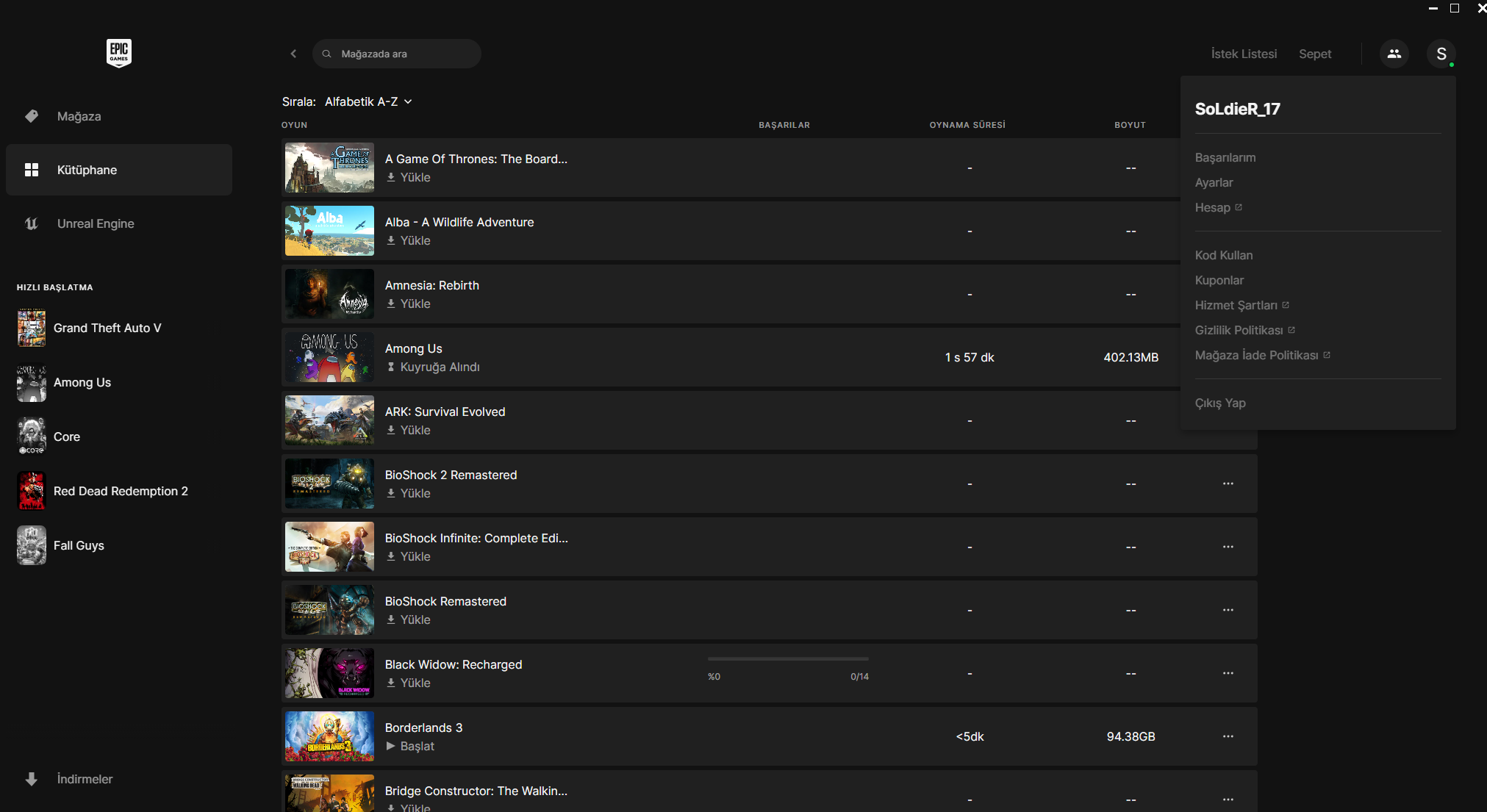Open Kuponlar in profile menu
The image size is (1487, 812).
(x=1219, y=280)
